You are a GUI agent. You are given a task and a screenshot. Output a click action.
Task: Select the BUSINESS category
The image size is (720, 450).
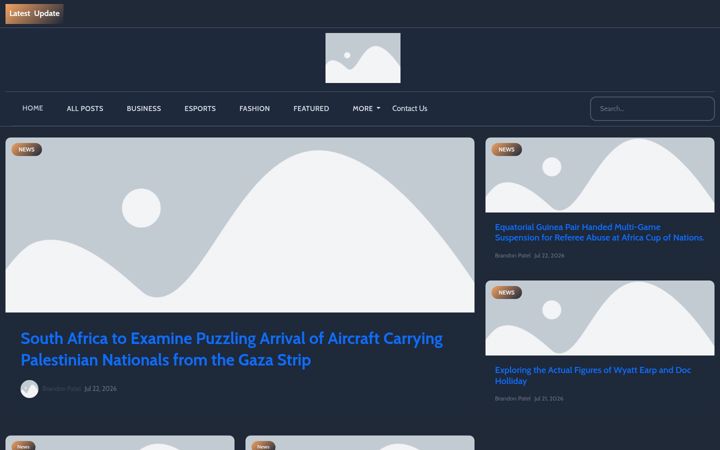[144, 108]
